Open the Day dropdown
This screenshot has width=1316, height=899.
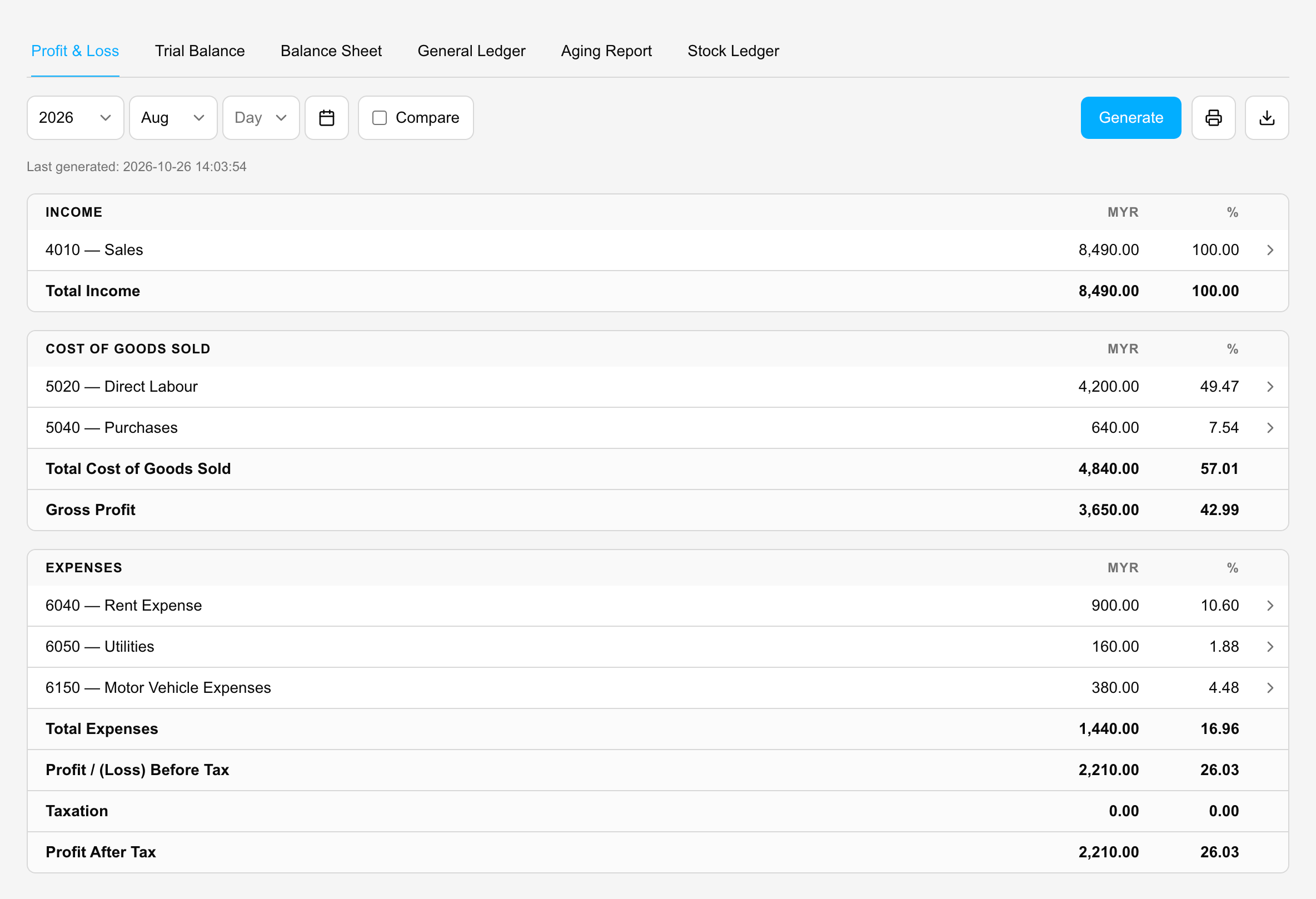[261, 118]
